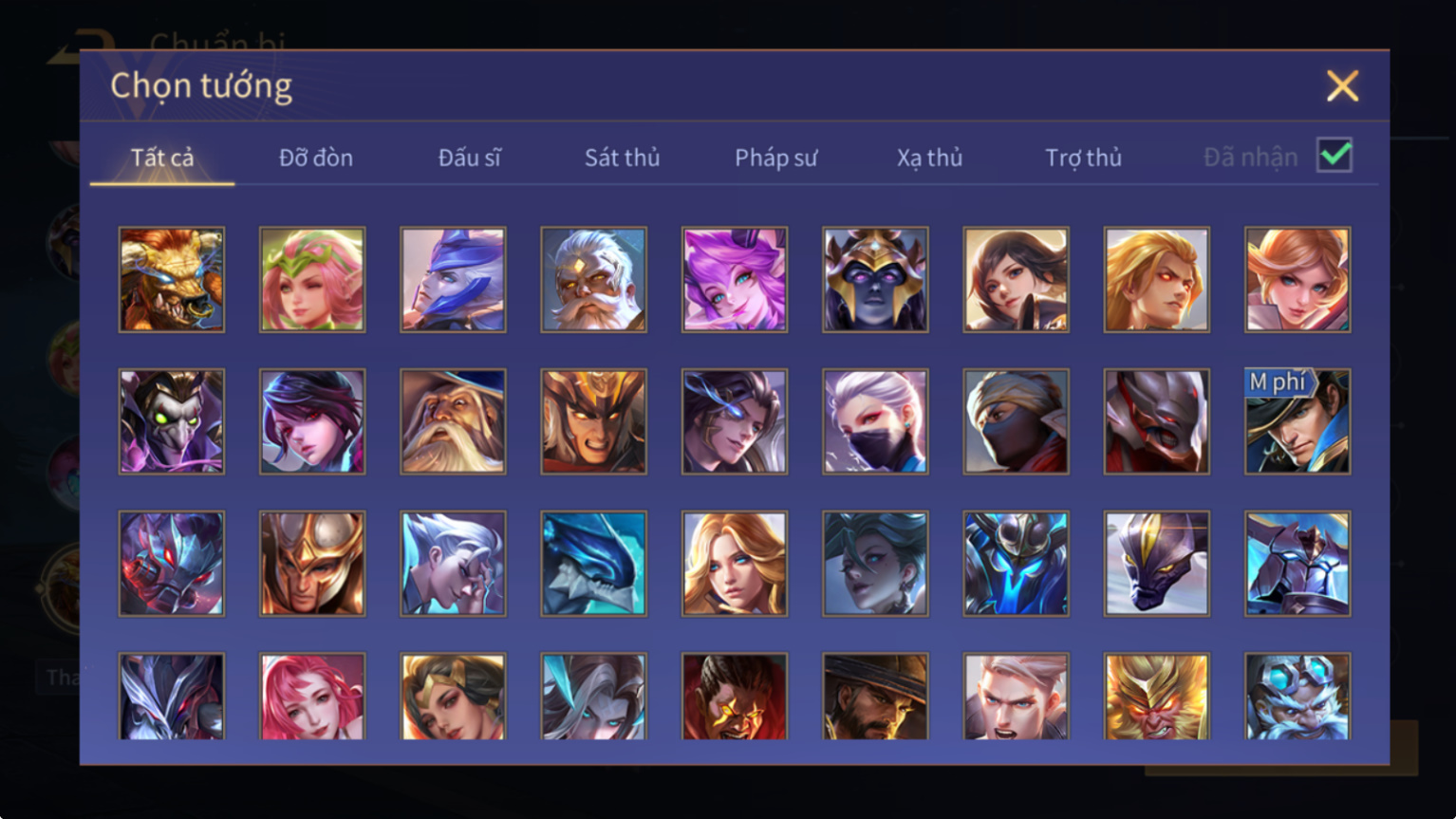Select the hero tagged 'M phí'
The image size is (1456, 819).
[1297, 421]
